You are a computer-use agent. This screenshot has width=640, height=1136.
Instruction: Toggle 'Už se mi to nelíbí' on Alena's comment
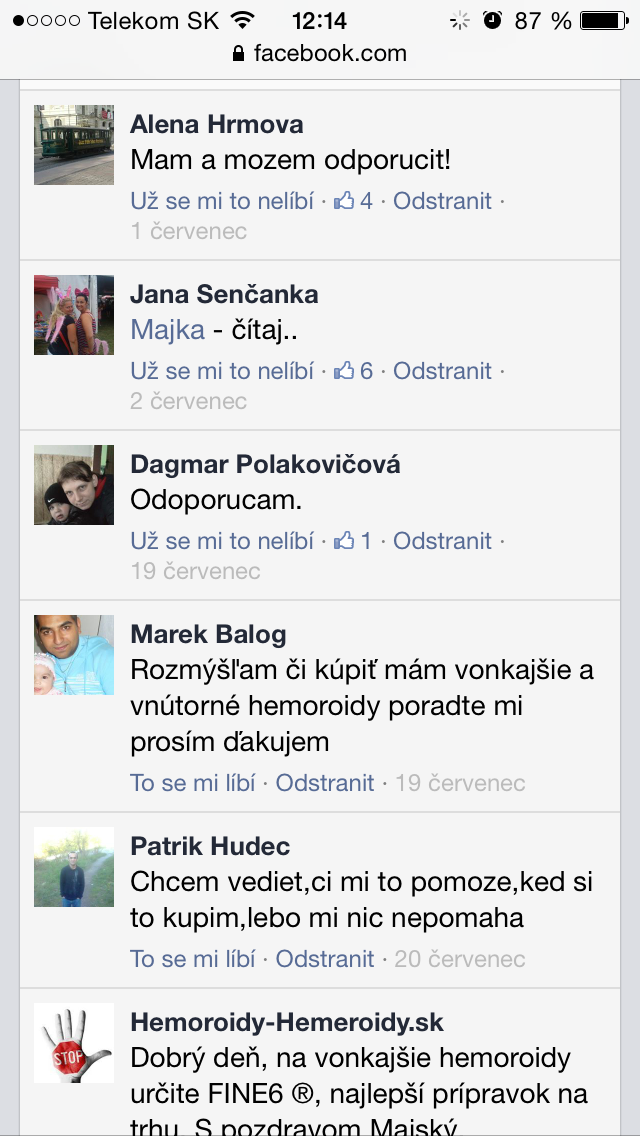222,201
